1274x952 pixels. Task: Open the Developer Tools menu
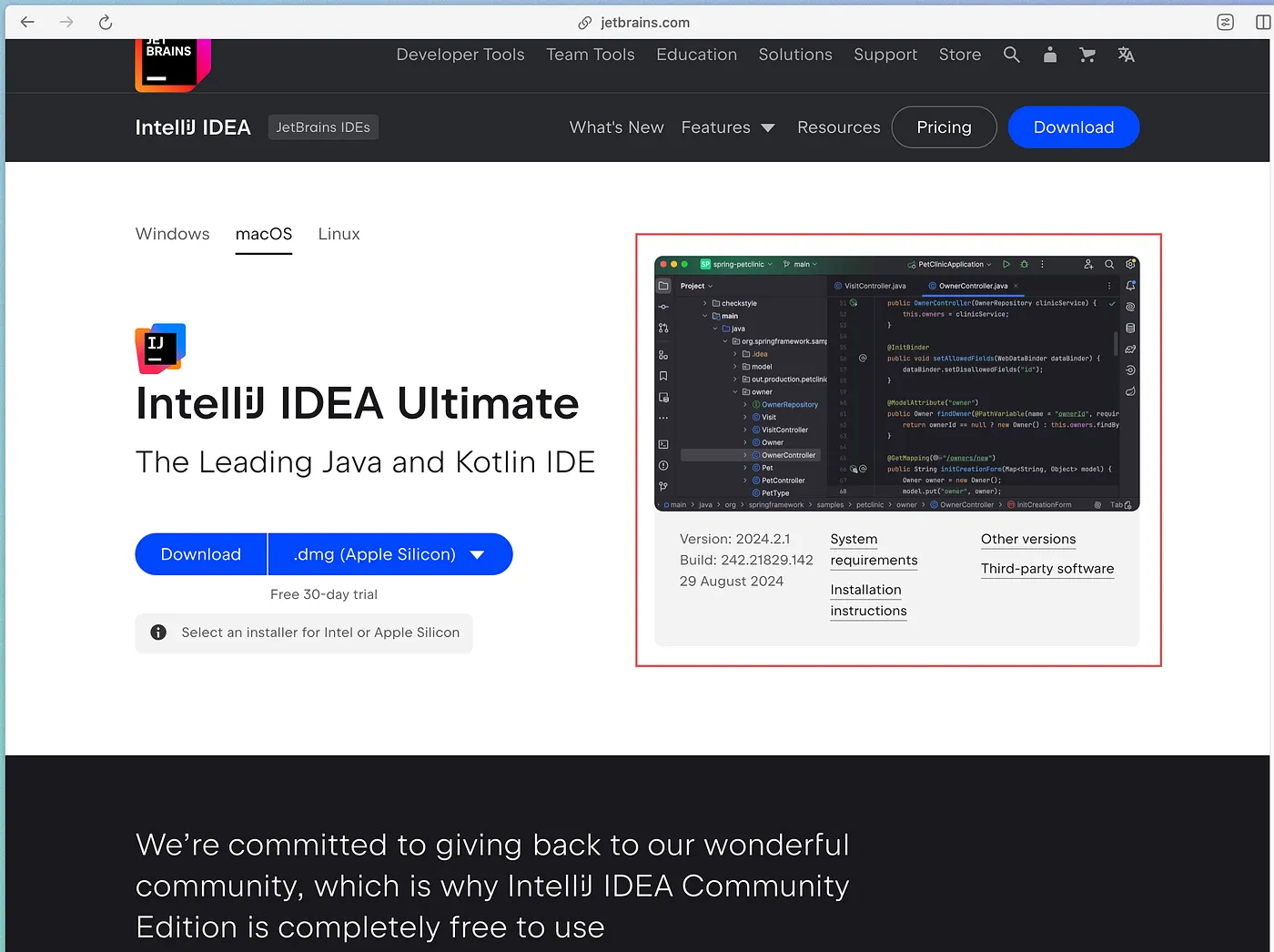pyautogui.click(x=460, y=55)
